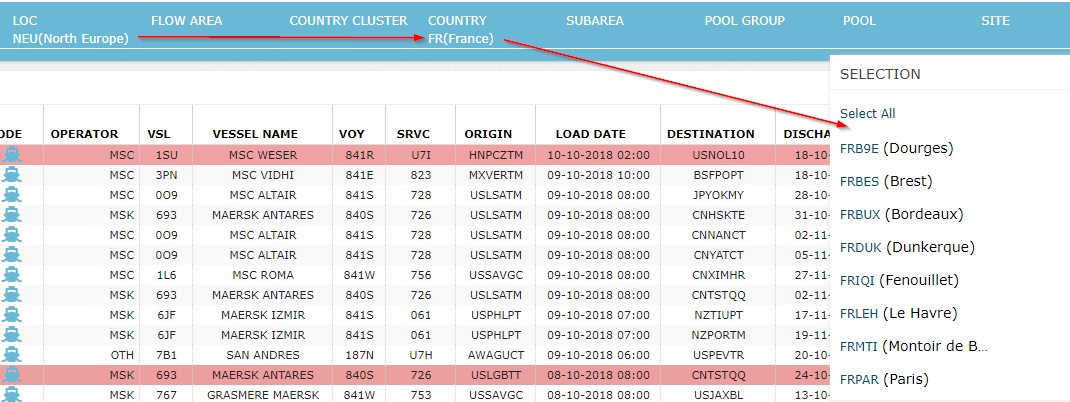Pick FRPAR (Paris) from the selection list
The height and width of the screenshot is (402, 1070).
(884, 379)
